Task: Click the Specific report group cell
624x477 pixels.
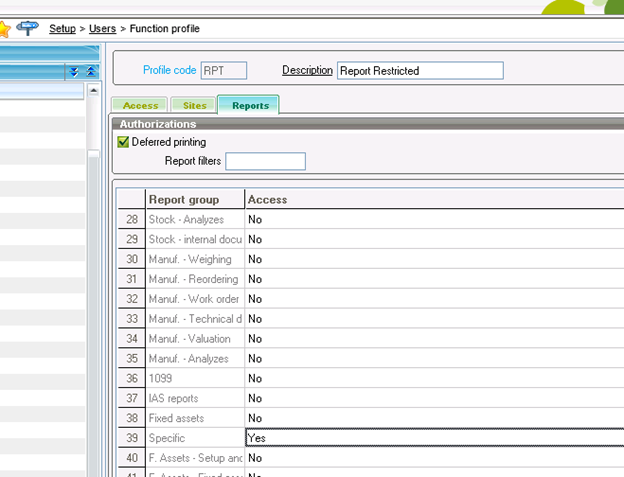Action: [x=195, y=438]
